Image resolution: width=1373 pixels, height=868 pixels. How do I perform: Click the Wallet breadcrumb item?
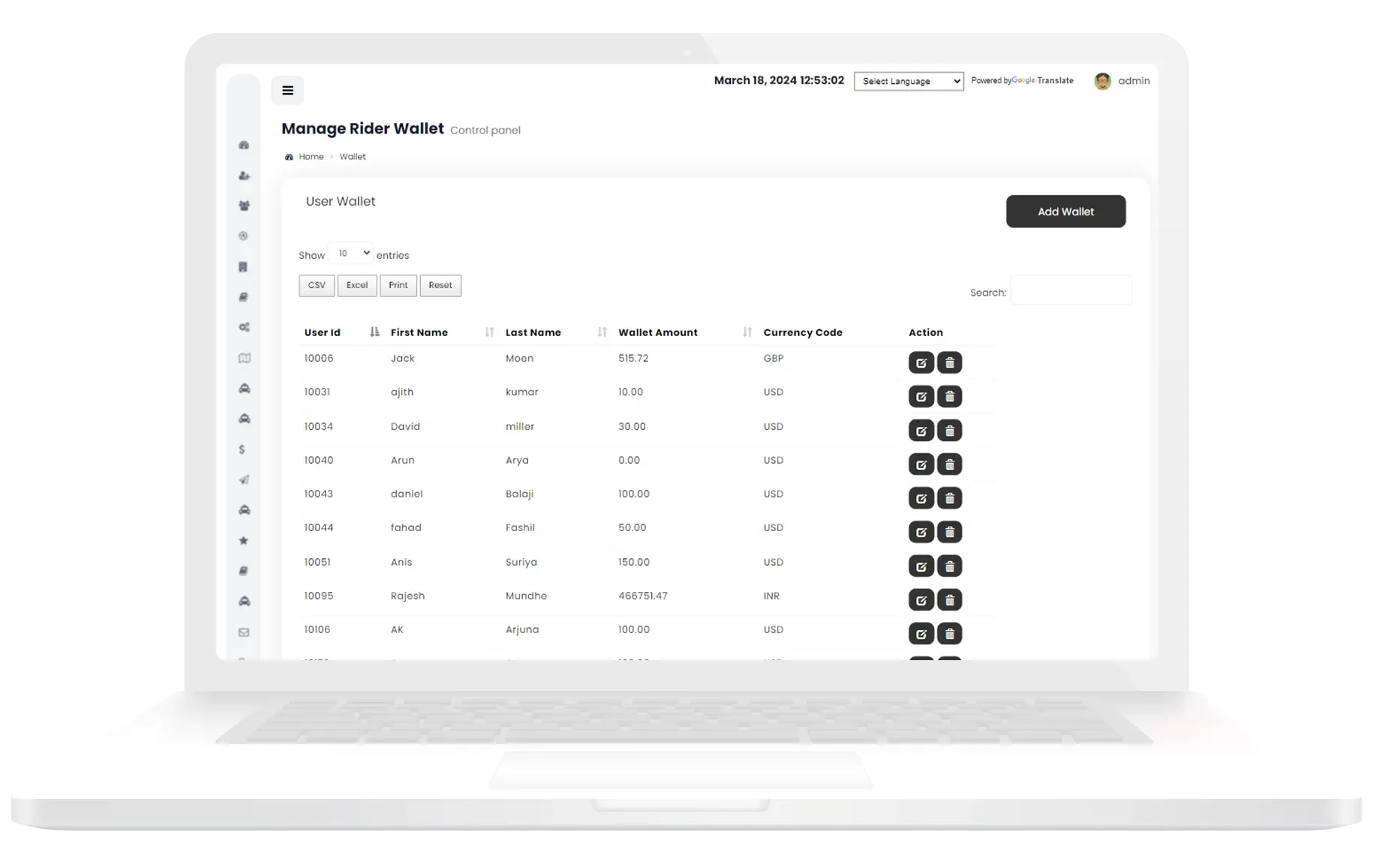353,157
